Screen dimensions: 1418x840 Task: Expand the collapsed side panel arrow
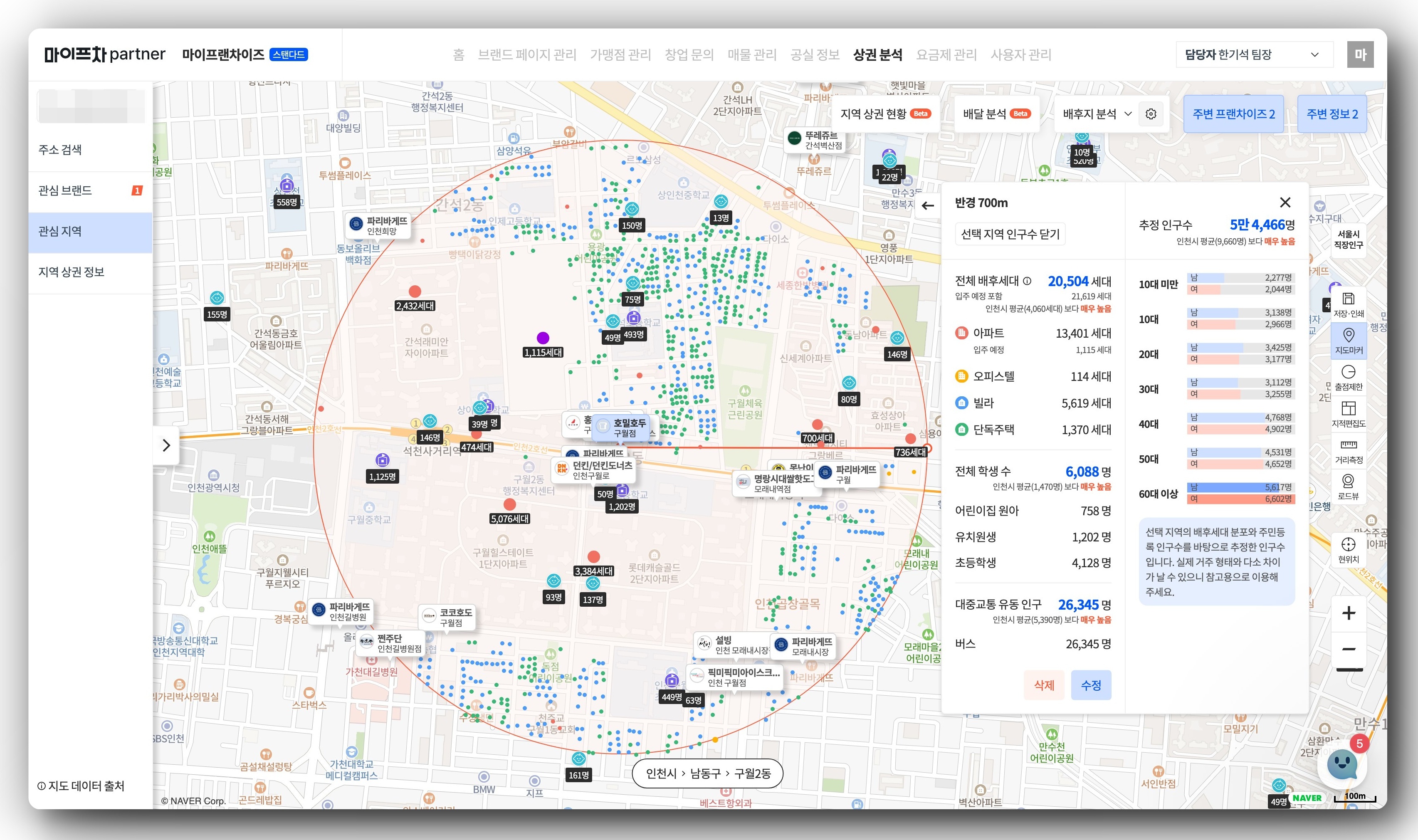tap(166, 445)
